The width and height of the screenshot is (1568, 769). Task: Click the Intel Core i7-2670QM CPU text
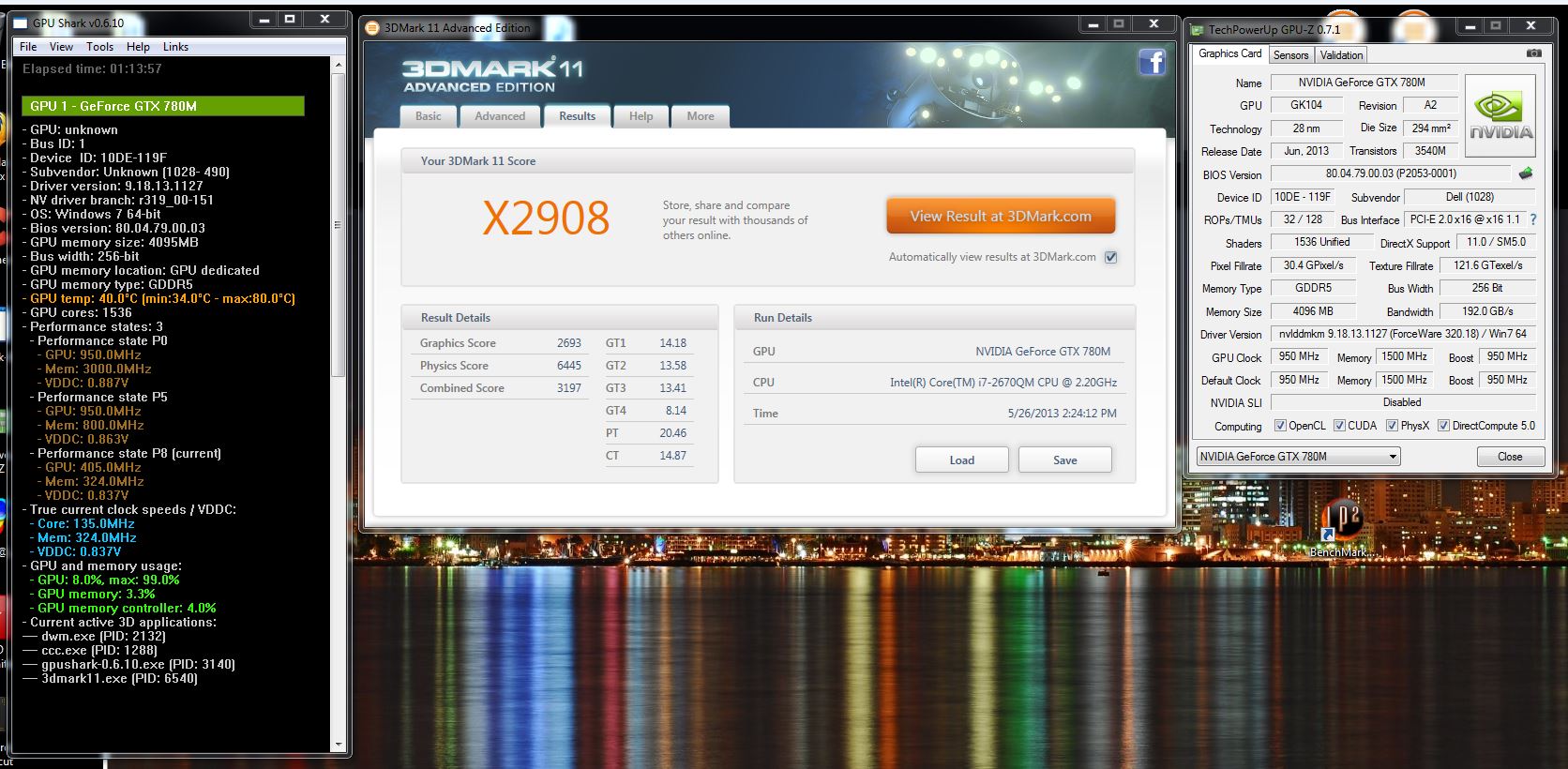[1003, 383]
